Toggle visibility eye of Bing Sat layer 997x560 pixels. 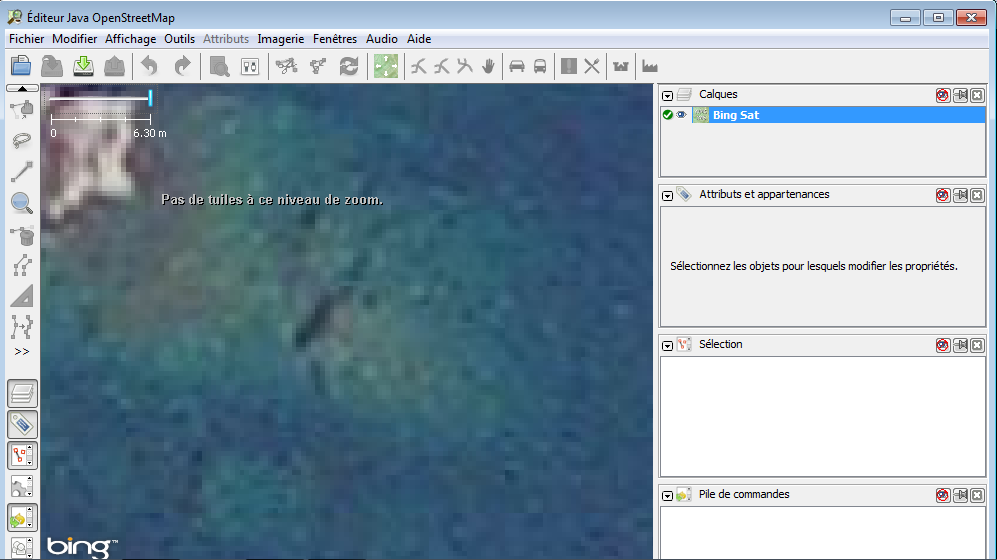(x=681, y=115)
